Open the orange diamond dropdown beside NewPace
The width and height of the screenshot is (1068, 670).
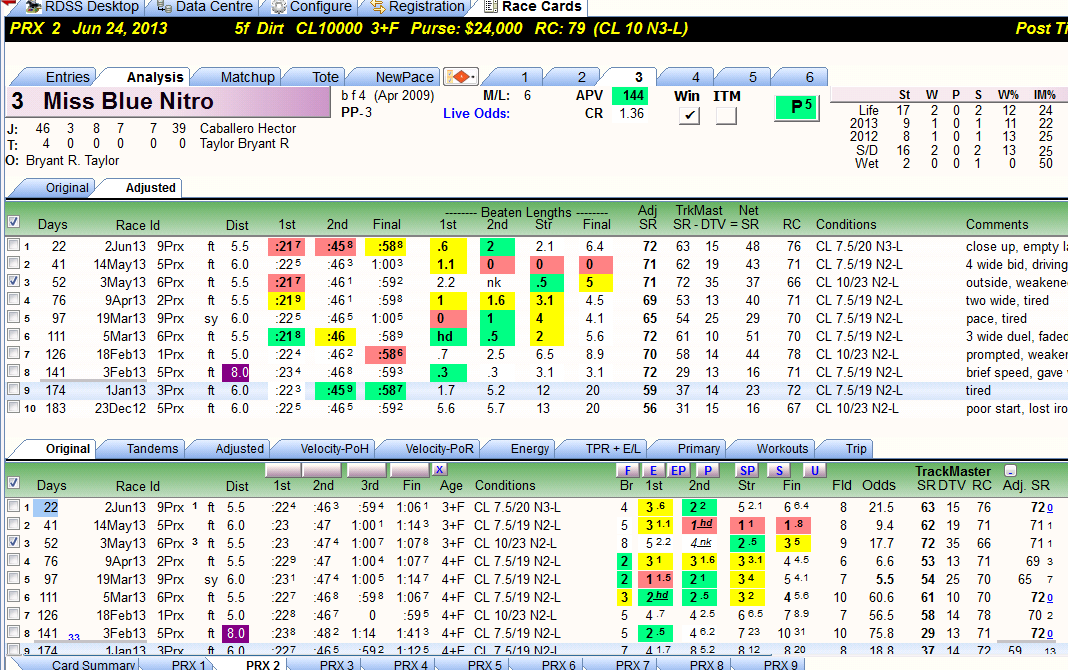pos(461,76)
